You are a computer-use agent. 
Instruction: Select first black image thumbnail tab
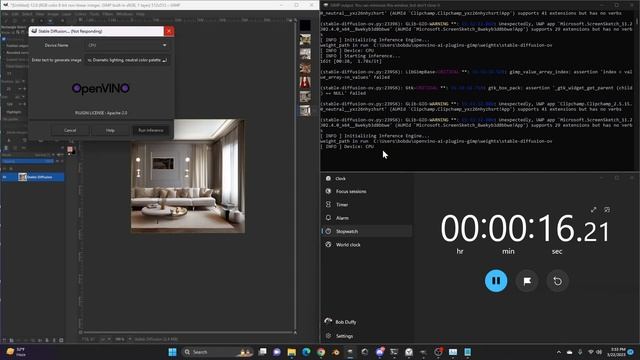pyautogui.click(x=305, y=25)
